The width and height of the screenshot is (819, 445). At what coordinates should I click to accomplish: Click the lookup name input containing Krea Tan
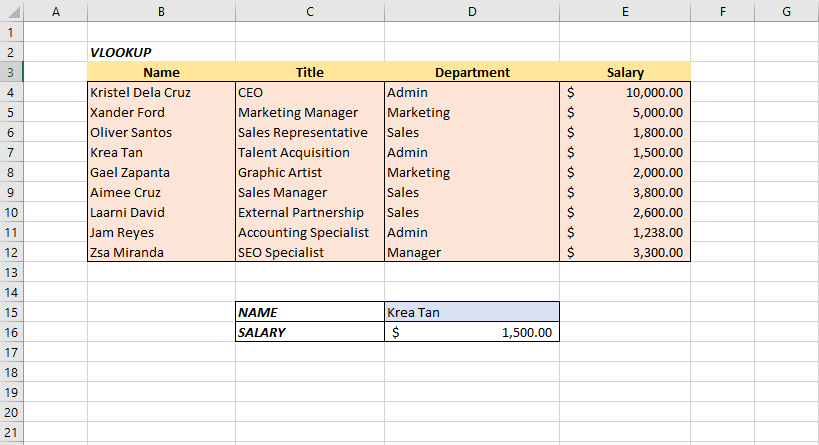pyautogui.click(x=472, y=312)
